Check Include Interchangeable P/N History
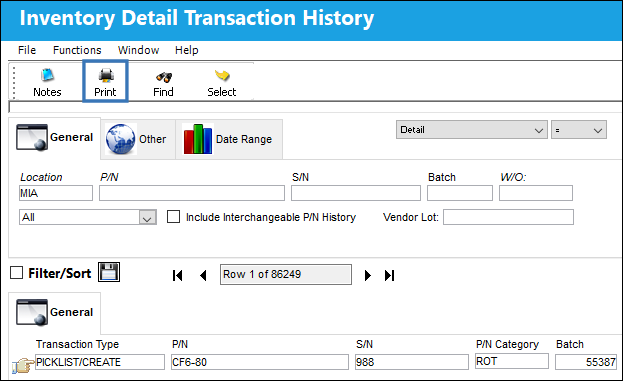Screen dimensions: 623x381 (173, 217)
